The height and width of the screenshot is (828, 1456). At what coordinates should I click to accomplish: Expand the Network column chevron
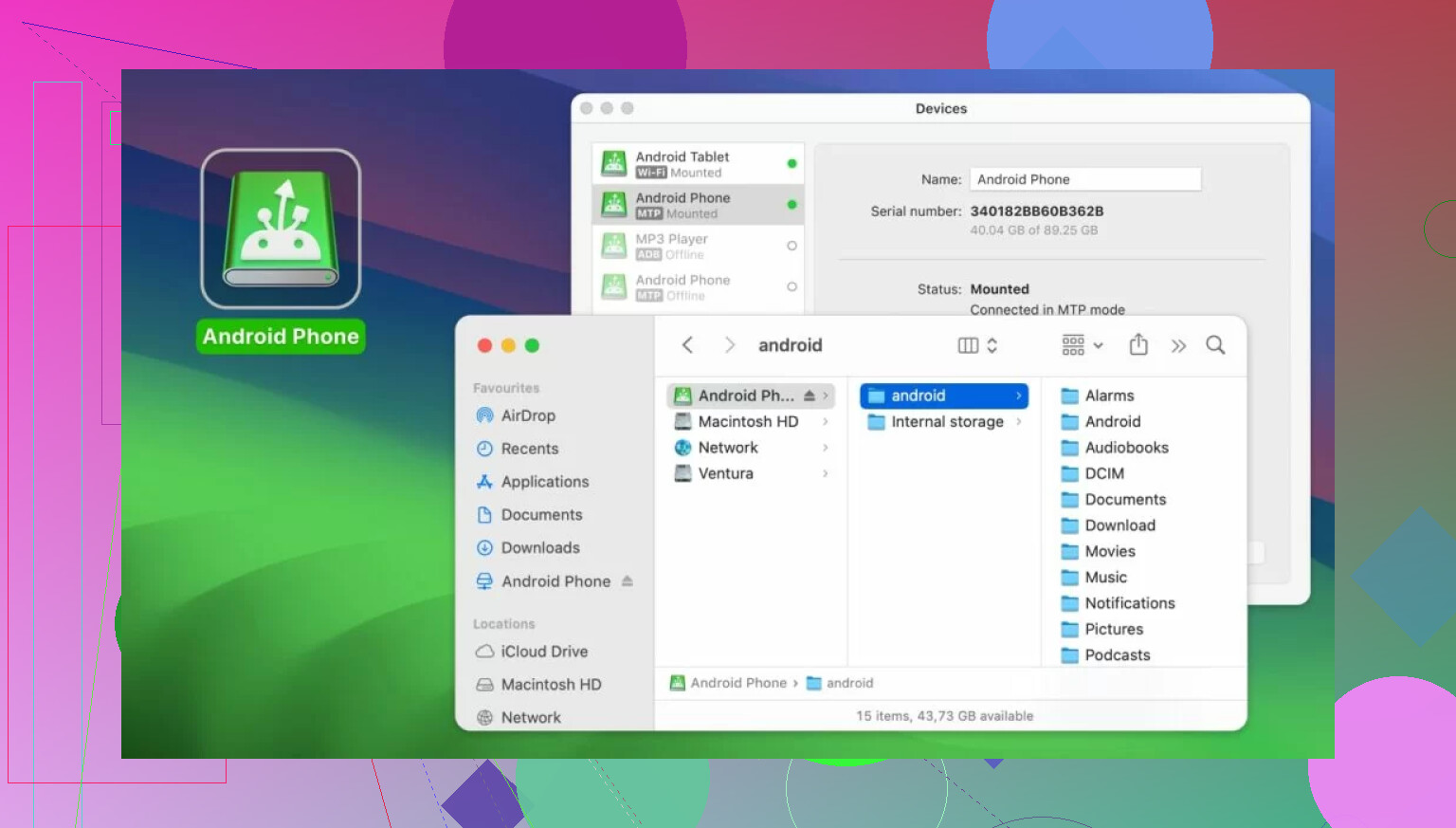point(826,448)
